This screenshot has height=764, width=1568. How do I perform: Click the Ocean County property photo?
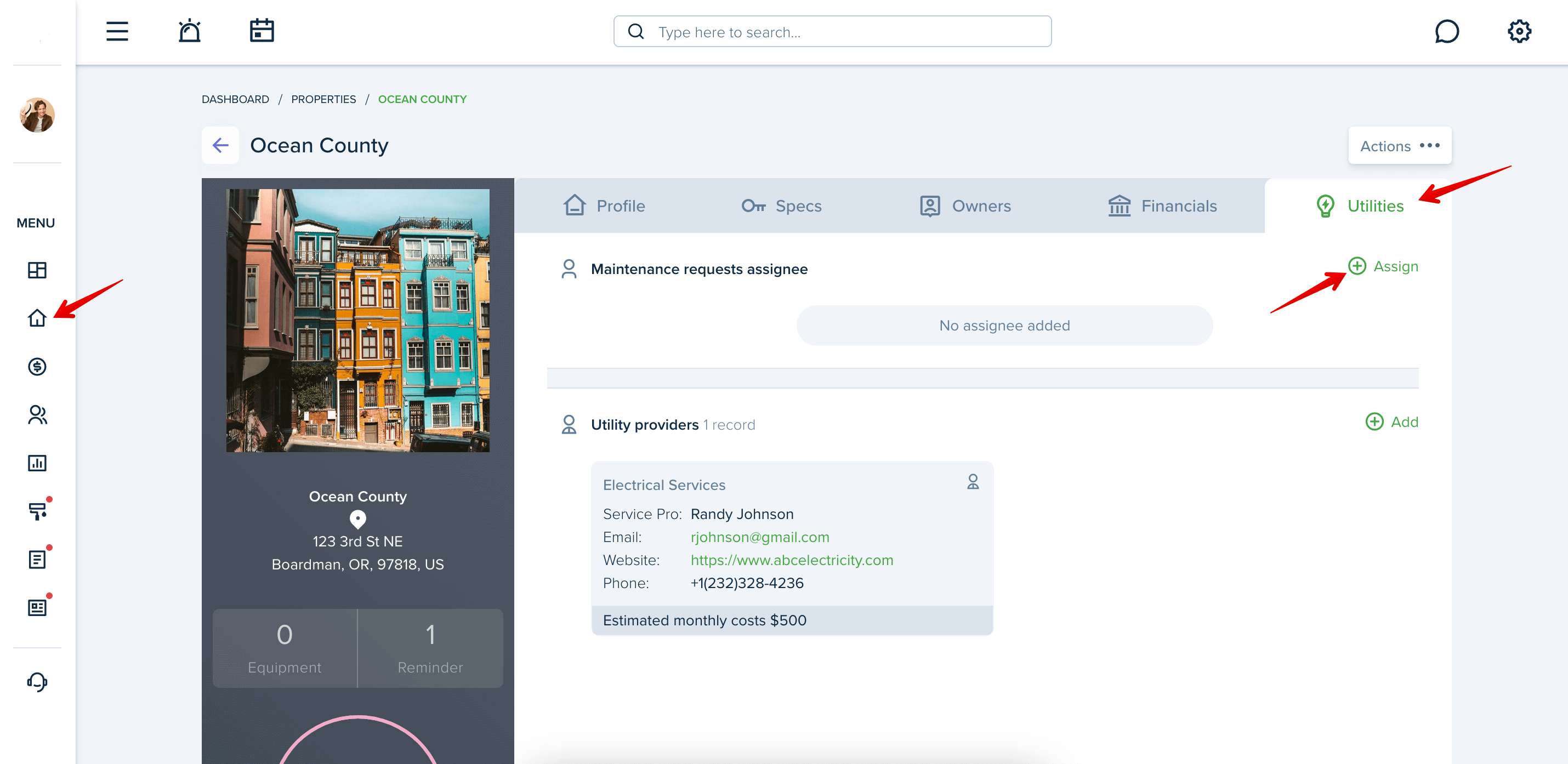(x=357, y=321)
